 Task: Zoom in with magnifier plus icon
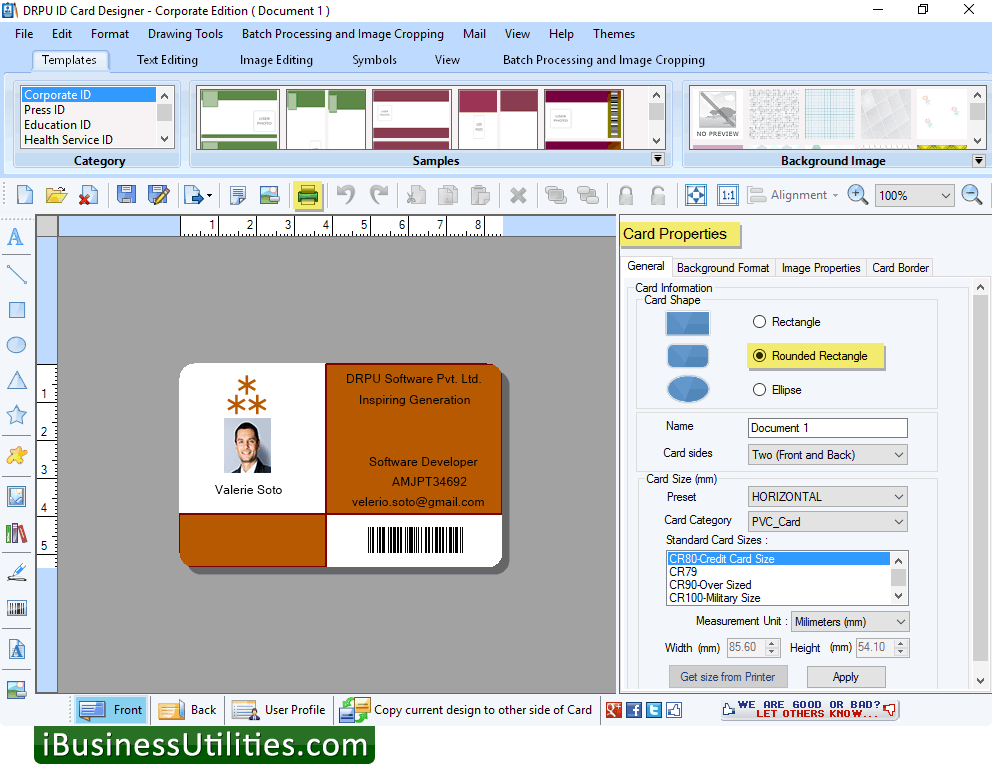pyautogui.click(x=857, y=195)
